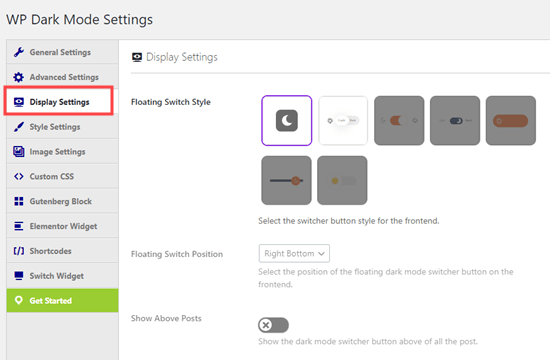Pick the solid orange pill switch style

(x=511, y=120)
